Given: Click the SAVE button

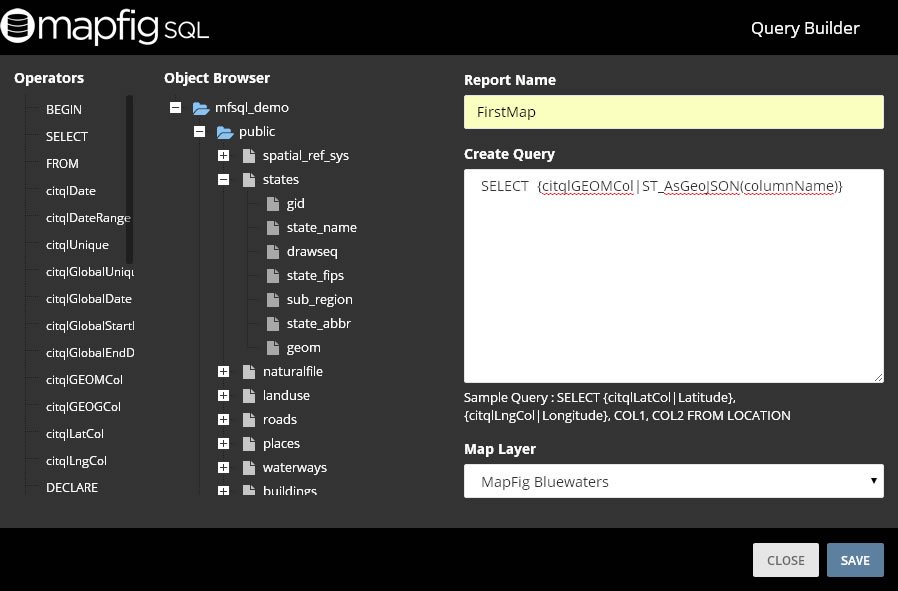Looking at the screenshot, I should [x=855, y=560].
